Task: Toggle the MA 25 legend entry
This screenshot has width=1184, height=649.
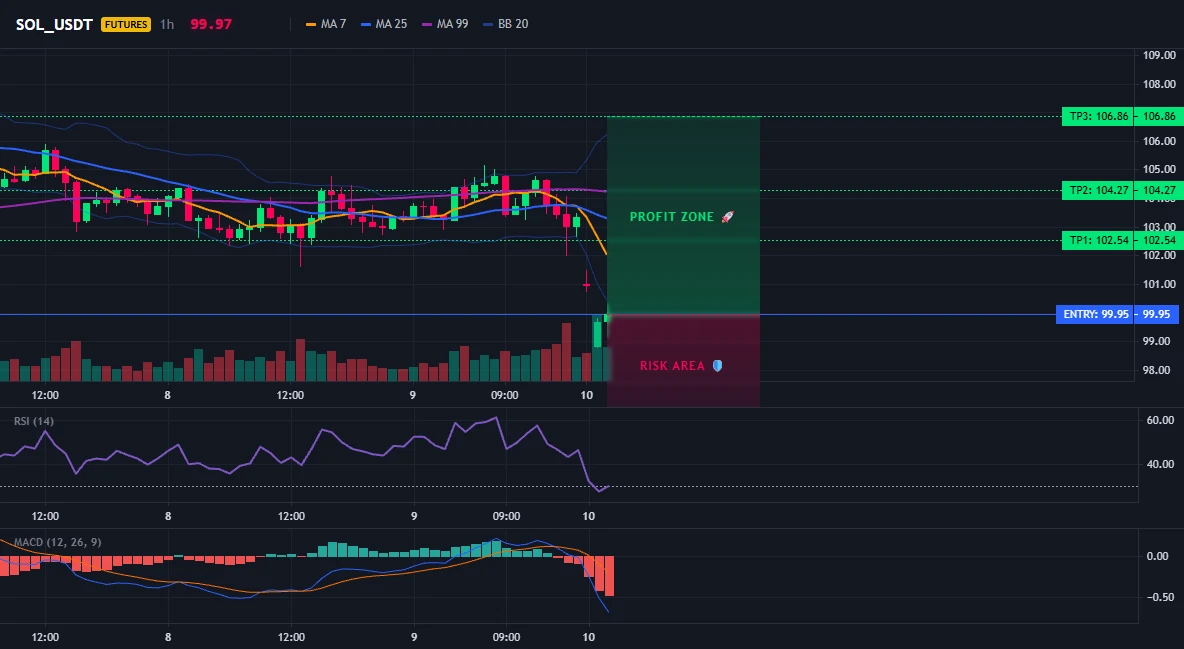Action: (x=384, y=24)
